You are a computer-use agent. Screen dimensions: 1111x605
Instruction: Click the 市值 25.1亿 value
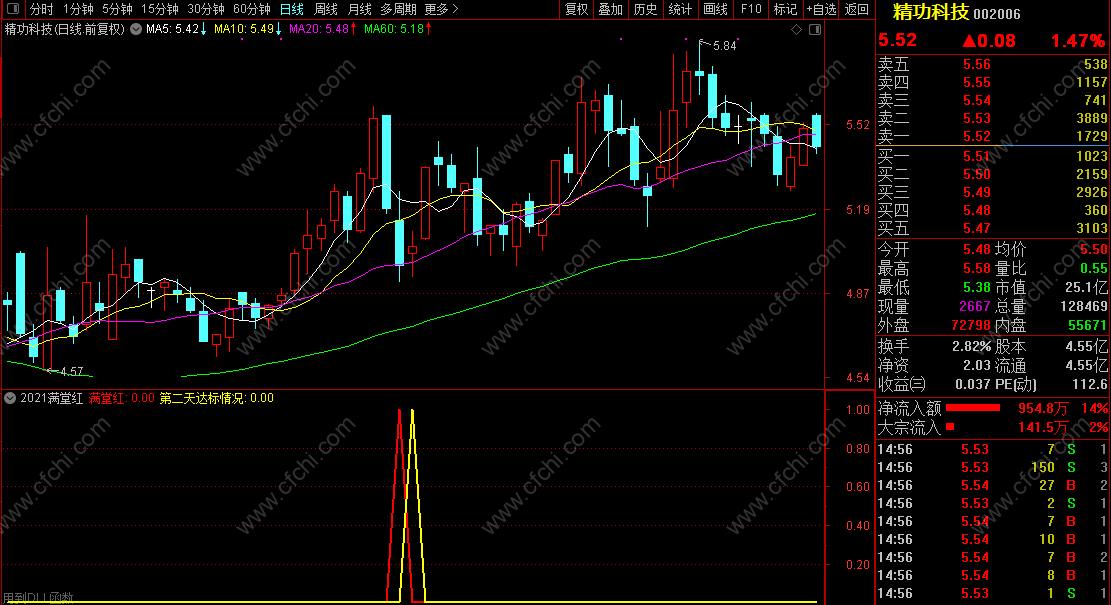coord(1086,288)
